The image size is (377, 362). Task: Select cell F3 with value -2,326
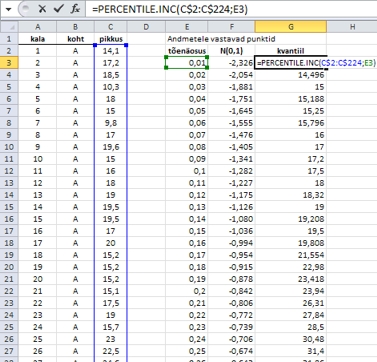[x=232, y=63]
